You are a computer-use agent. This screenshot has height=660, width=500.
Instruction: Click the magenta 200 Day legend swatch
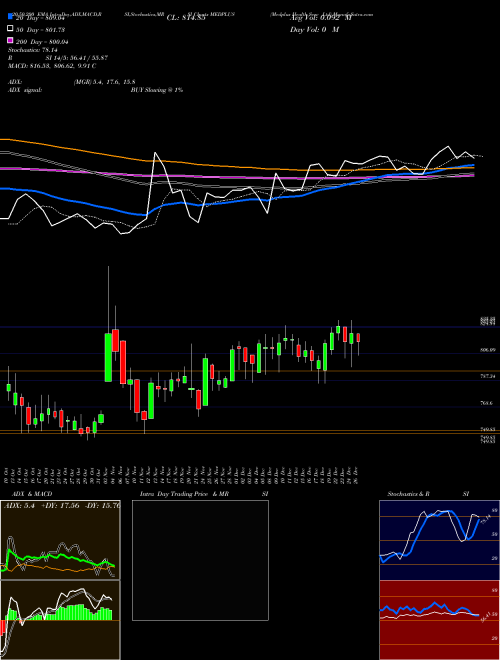tap(10, 40)
